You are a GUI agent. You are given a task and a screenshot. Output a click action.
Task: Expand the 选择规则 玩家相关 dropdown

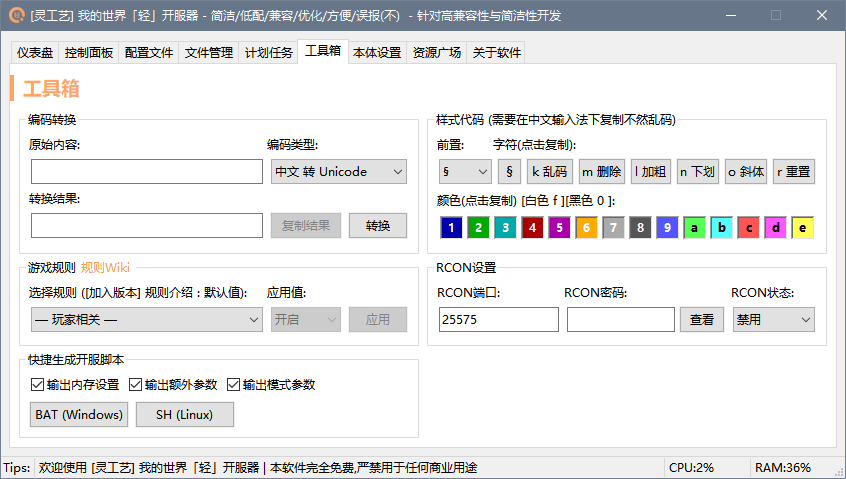pos(147,319)
